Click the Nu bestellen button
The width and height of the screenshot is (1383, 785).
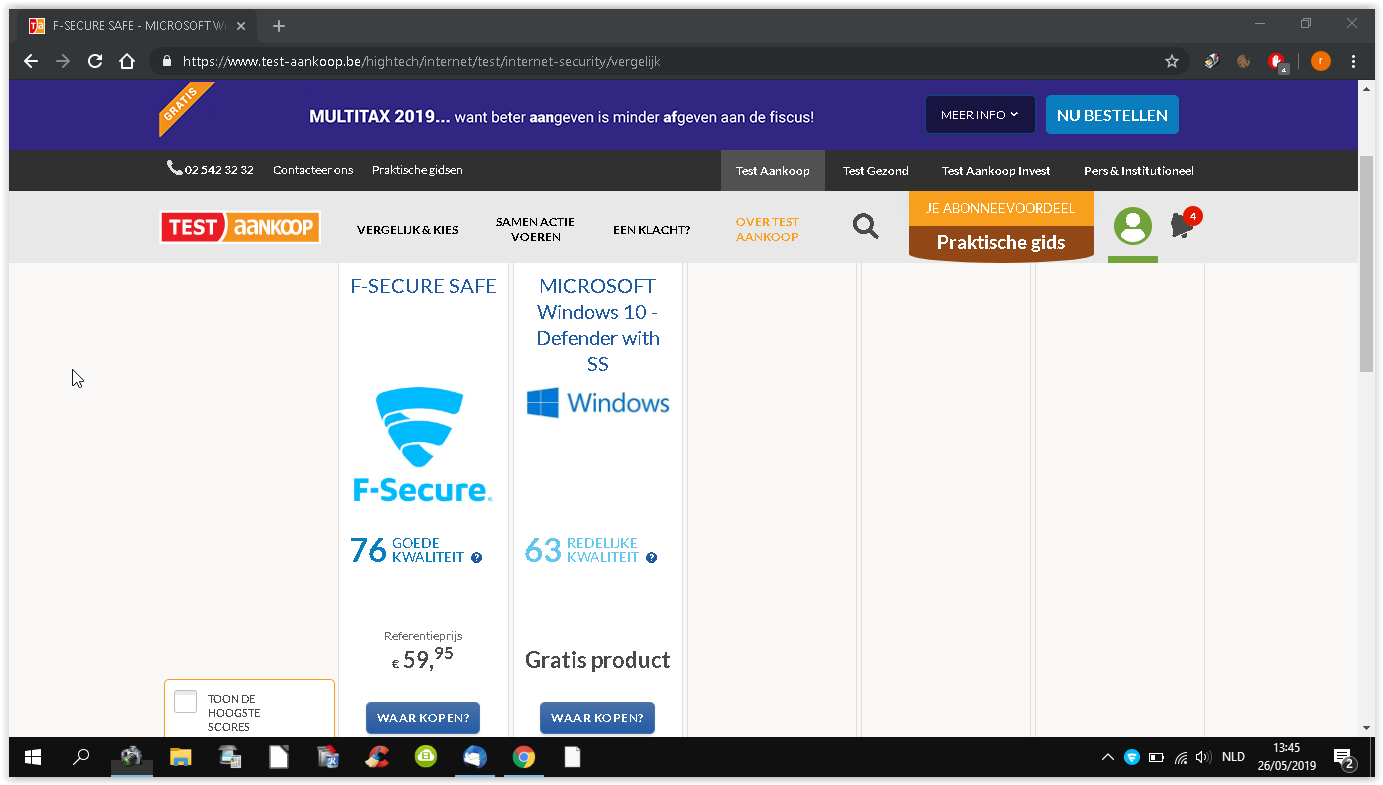coord(1112,115)
